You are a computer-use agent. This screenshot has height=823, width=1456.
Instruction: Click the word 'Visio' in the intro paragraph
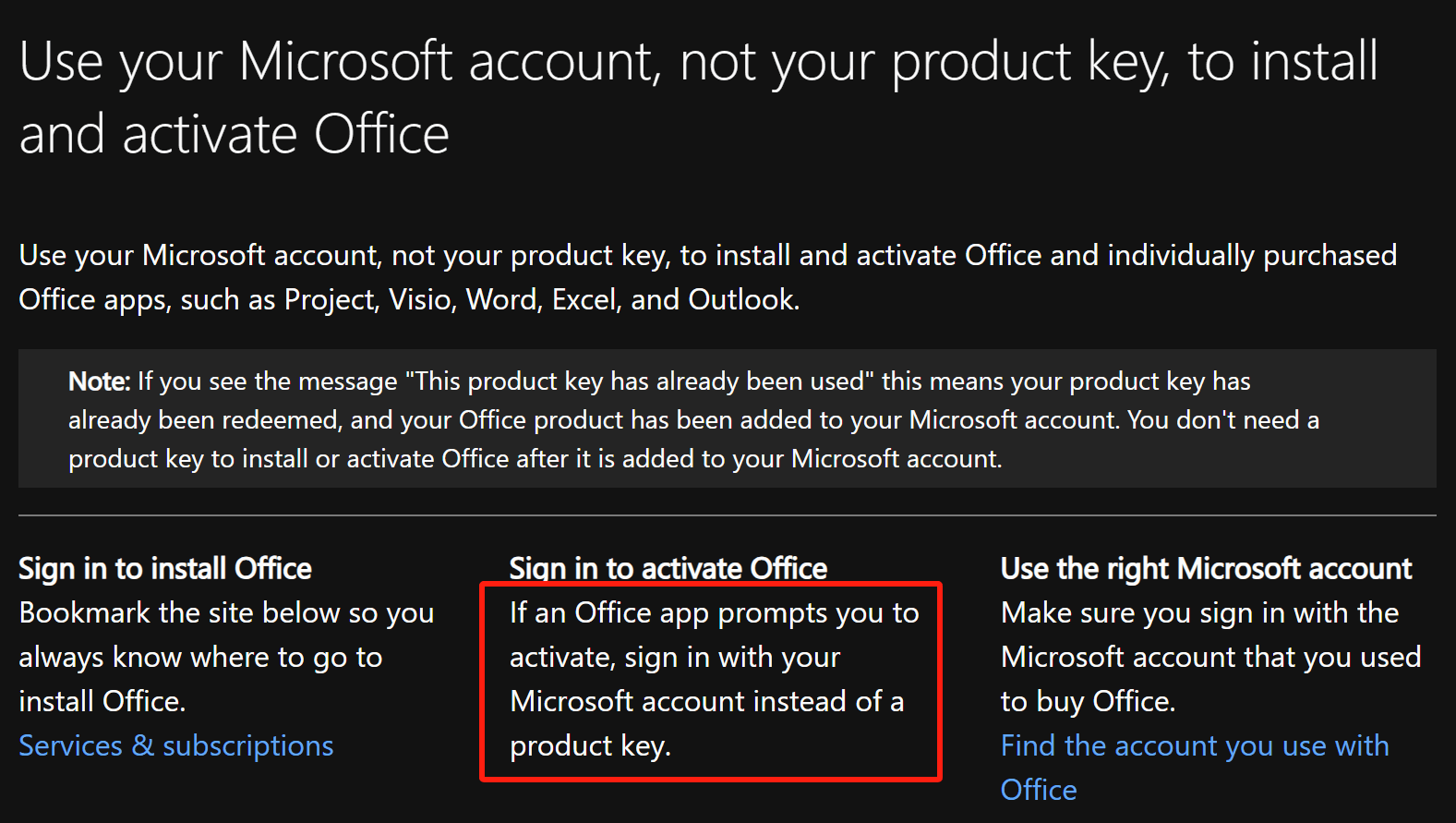(422, 299)
